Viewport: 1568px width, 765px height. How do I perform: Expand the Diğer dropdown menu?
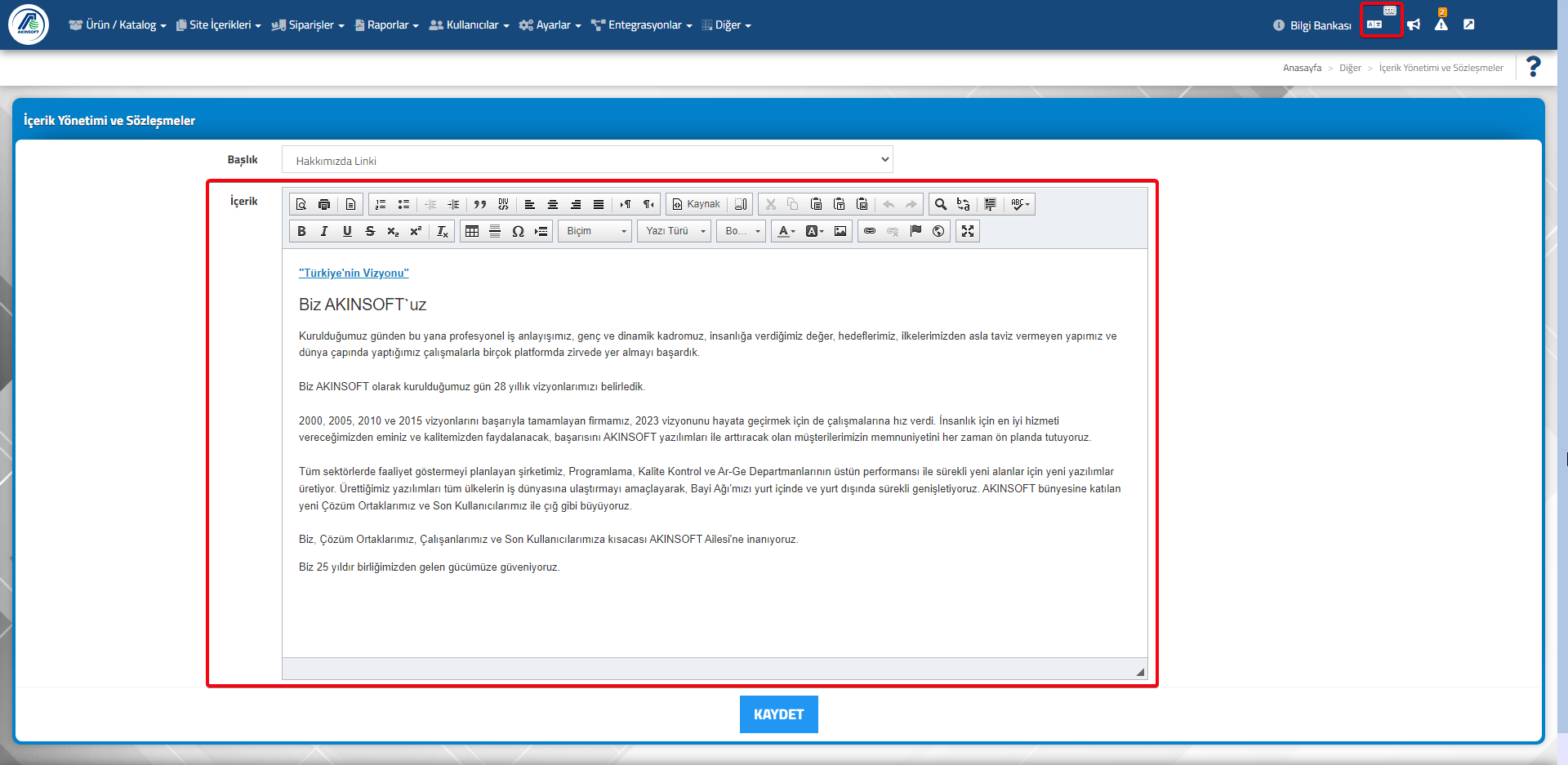726,25
